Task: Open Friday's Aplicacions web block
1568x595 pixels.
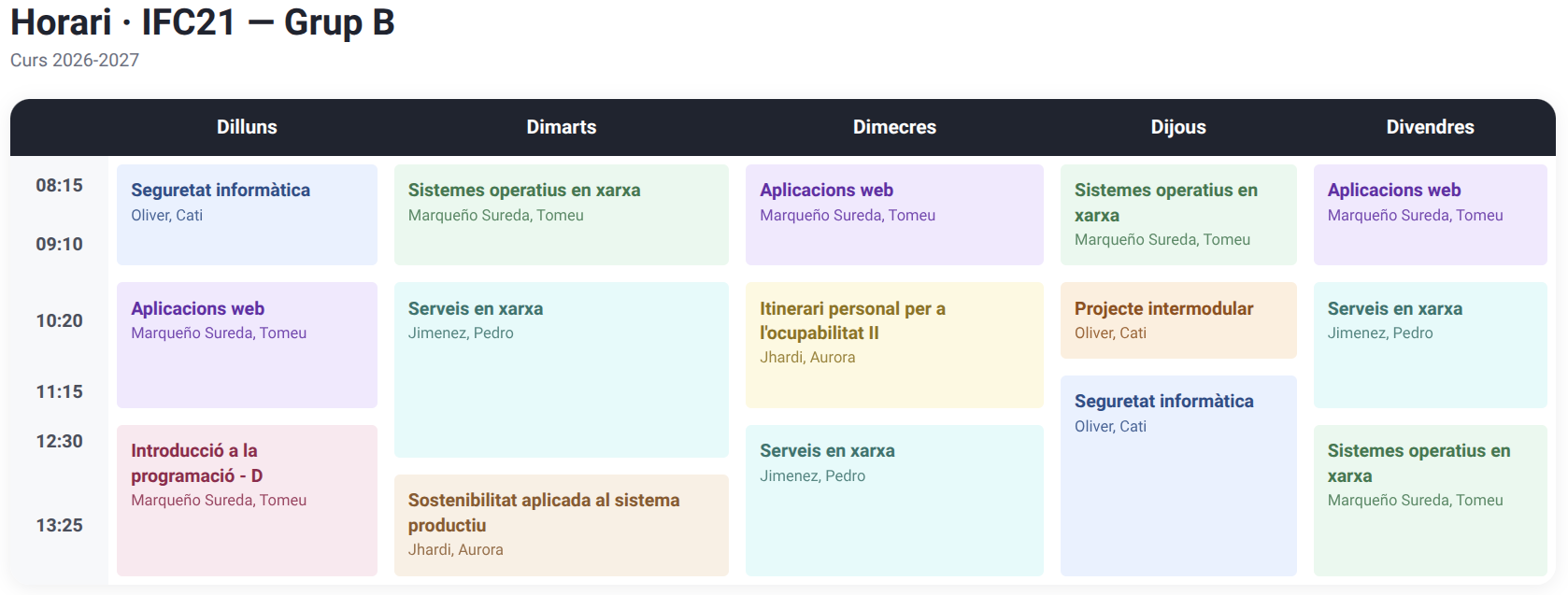Action: tap(1430, 215)
